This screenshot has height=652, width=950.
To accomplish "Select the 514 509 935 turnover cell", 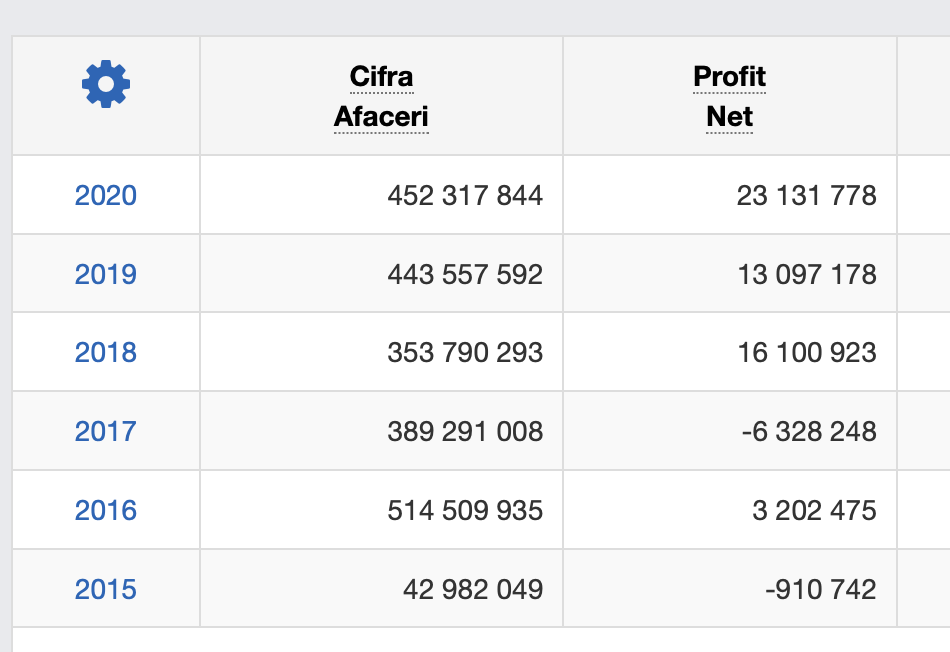I will [465, 510].
